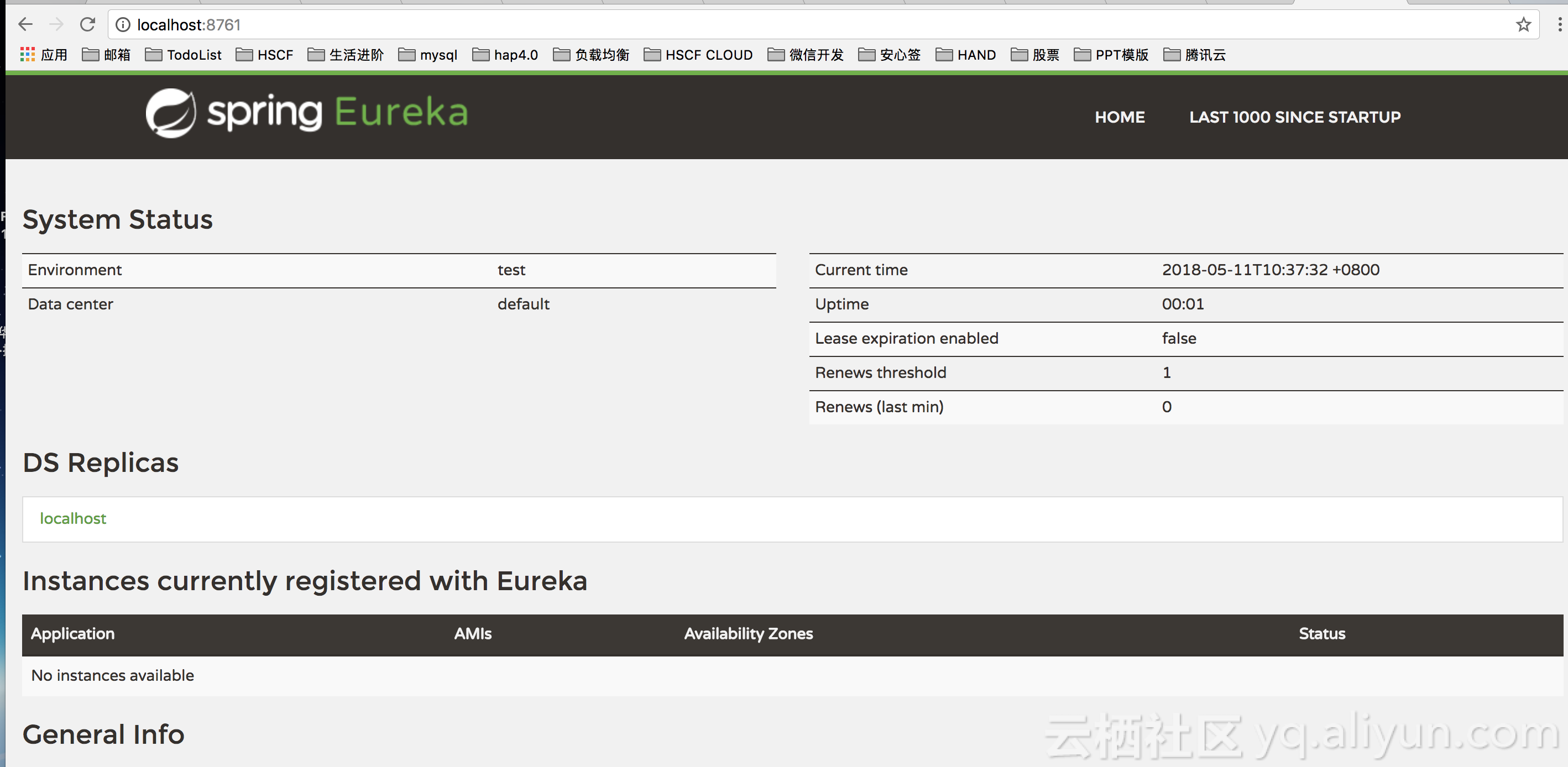The width and height of the screenshot is (1568, 767).
Task: Follow the localhost replica link
Action: click(72, 518)
